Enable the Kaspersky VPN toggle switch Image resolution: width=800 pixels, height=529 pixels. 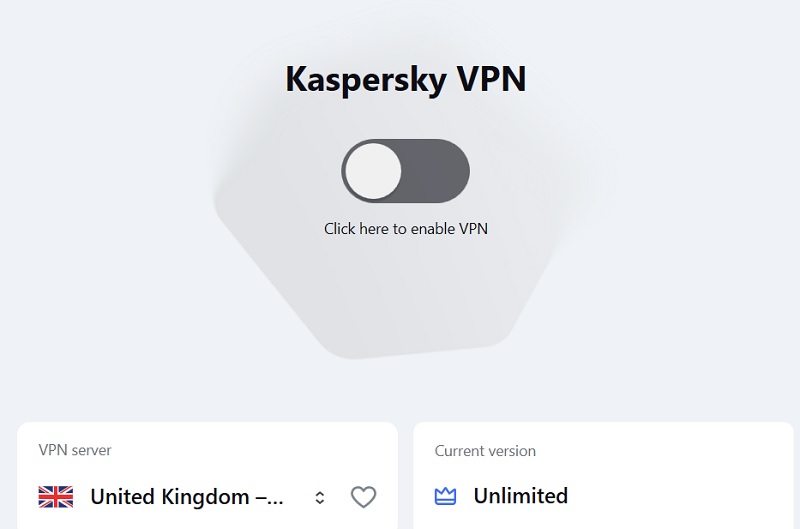tap(405, 172)
